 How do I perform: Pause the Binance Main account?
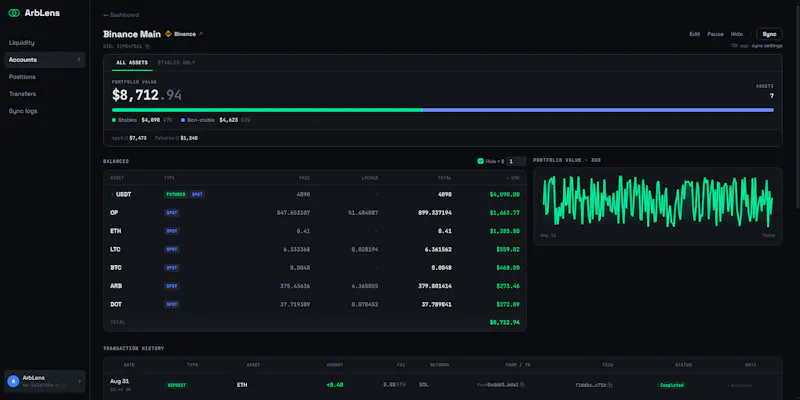[715, 34]
